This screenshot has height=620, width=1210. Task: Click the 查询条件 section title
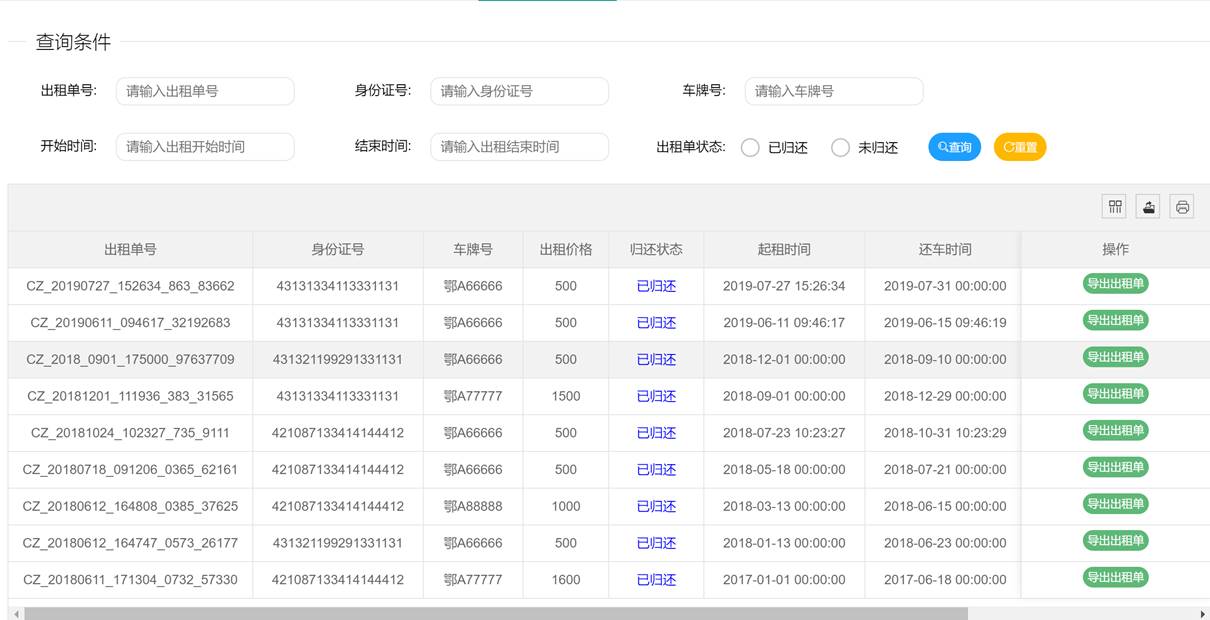[73, 42]
